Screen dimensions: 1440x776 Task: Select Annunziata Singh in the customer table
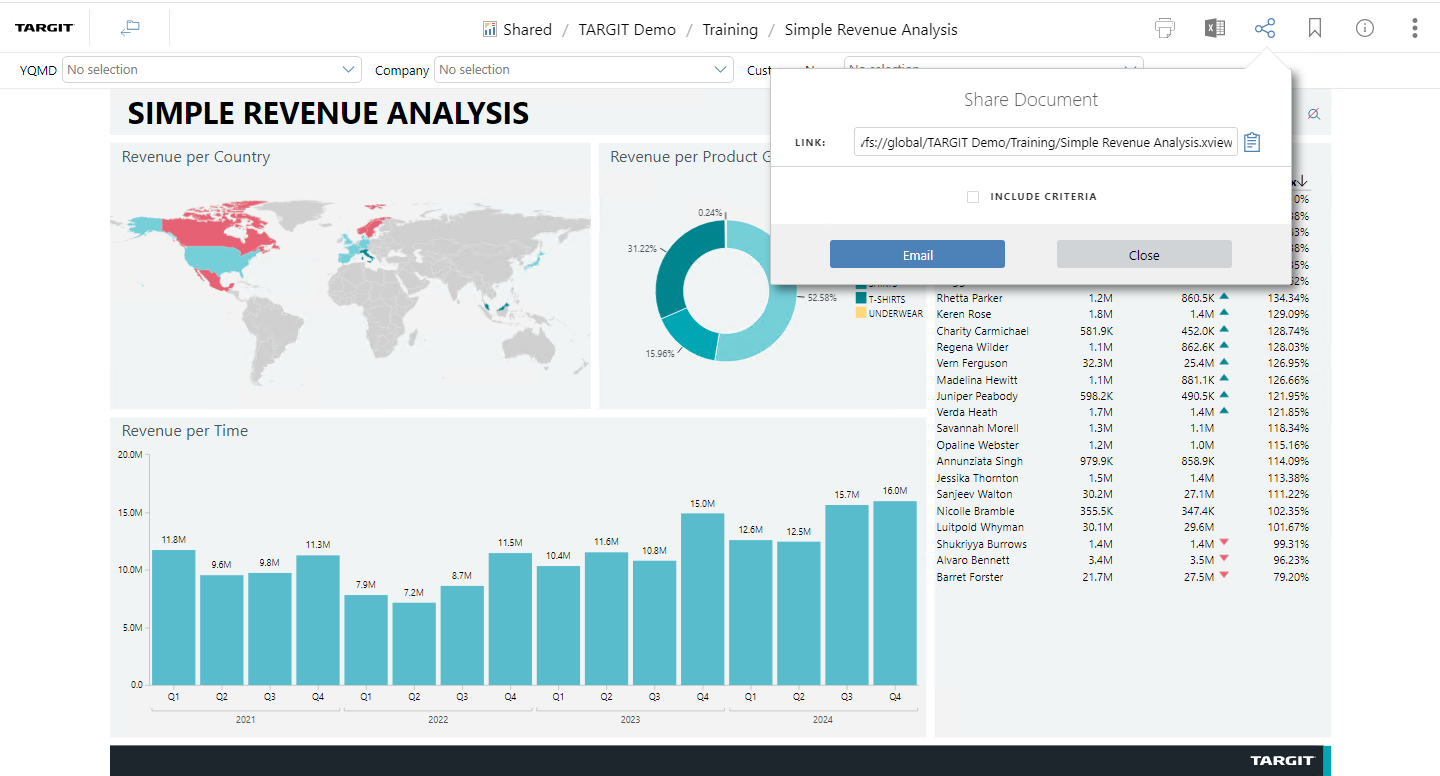[x=980, y=461]
